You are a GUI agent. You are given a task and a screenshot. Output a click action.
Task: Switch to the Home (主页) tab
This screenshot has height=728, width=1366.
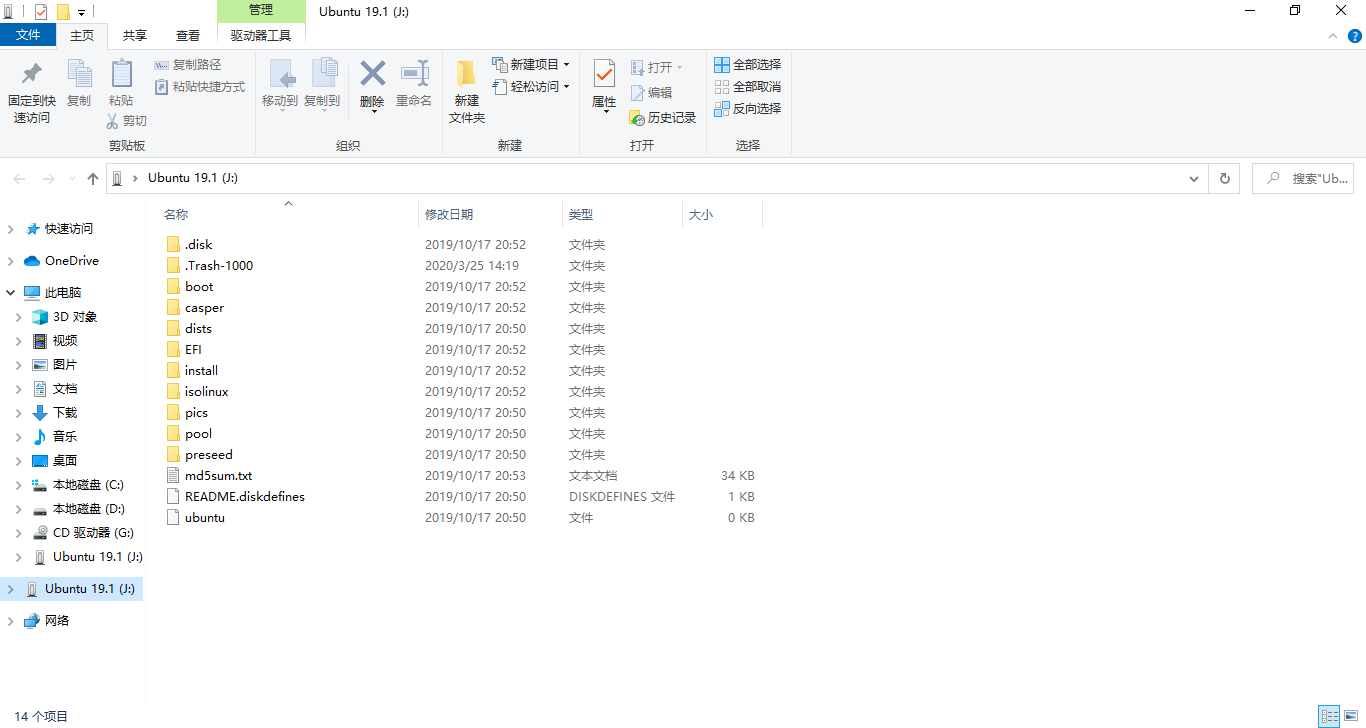pos(82,35)
